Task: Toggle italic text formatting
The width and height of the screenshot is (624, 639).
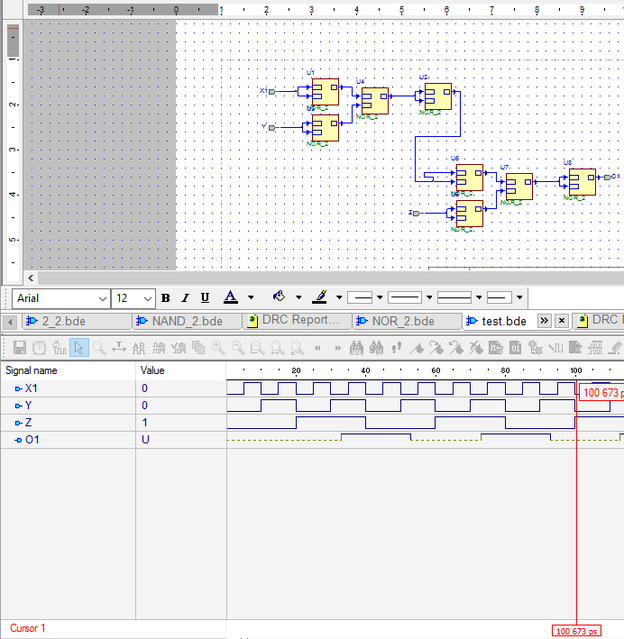Action: point(185,298)
